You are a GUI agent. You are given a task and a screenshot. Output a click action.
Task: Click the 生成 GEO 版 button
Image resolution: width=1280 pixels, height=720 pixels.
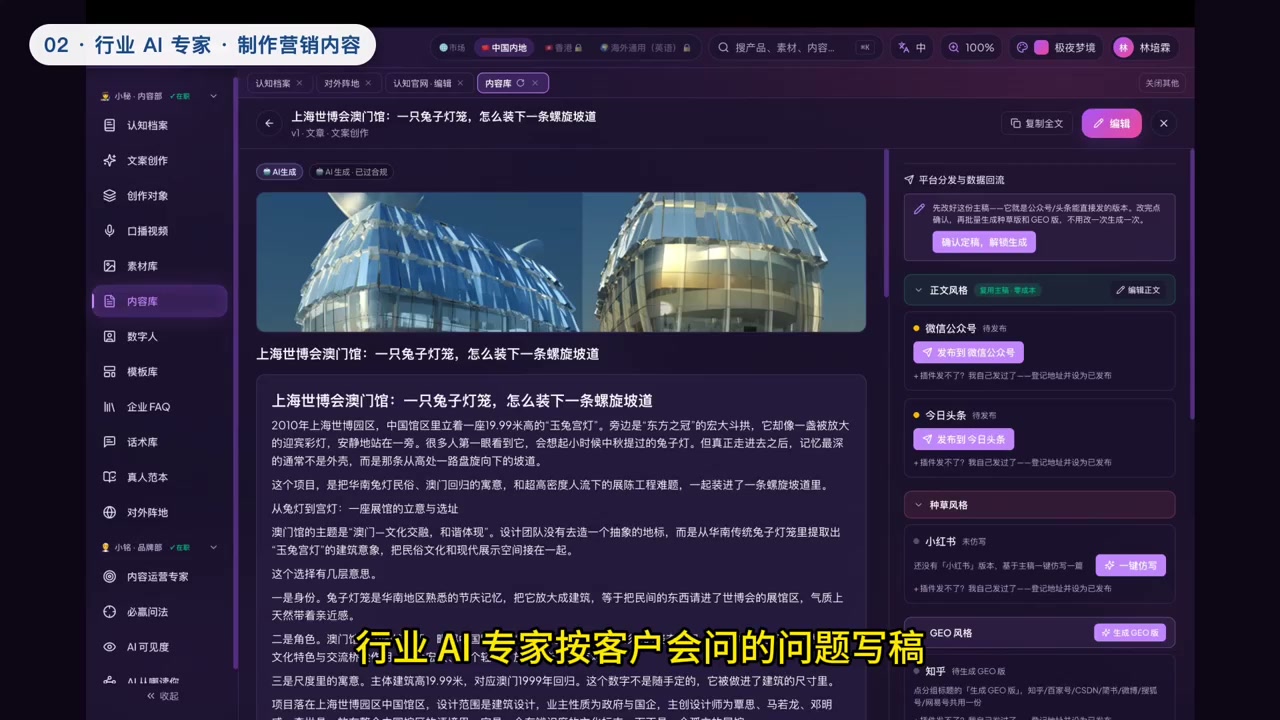coord(1130,633)
